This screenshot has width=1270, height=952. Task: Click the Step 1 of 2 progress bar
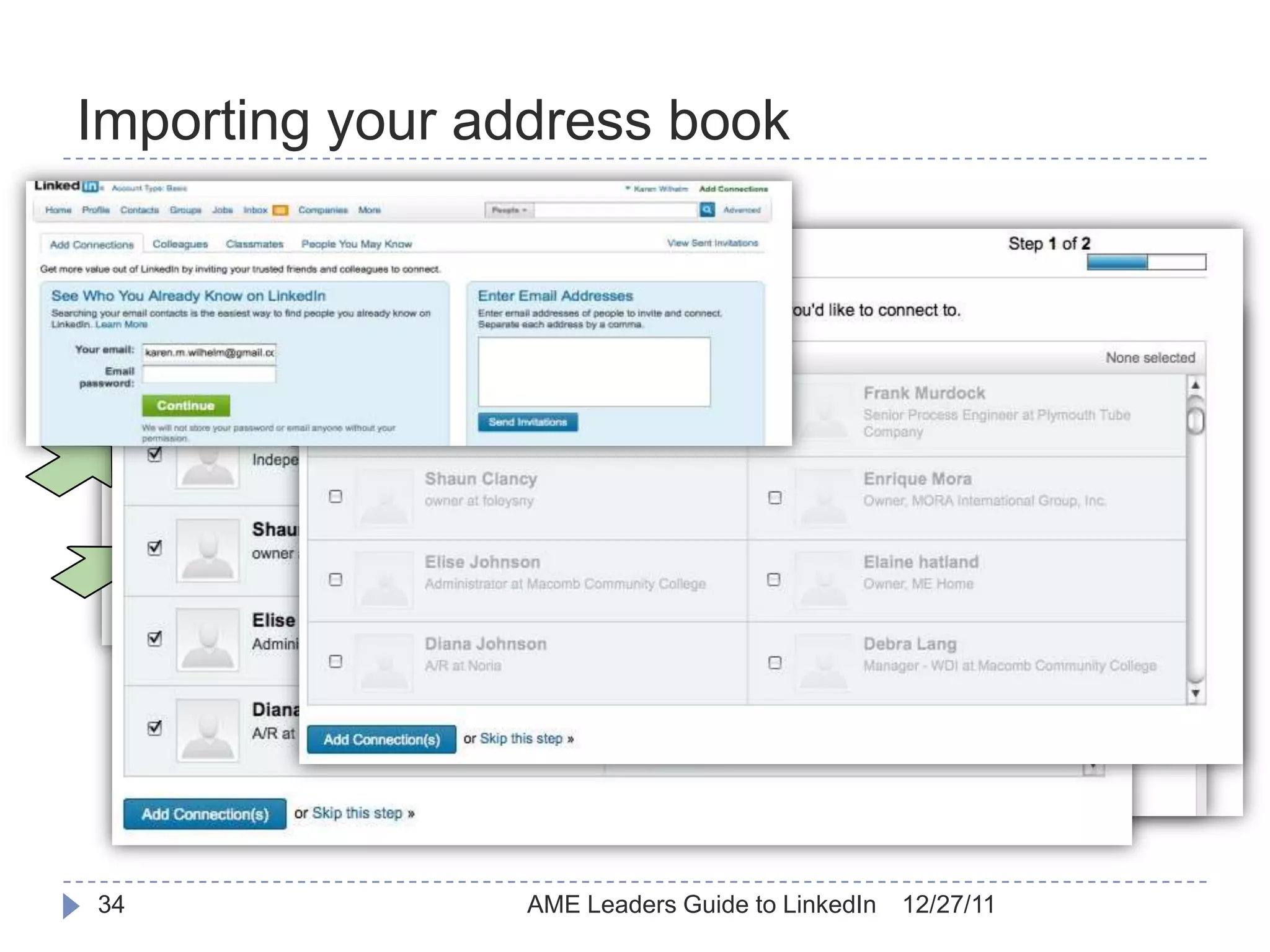(x=1147, y=262)
